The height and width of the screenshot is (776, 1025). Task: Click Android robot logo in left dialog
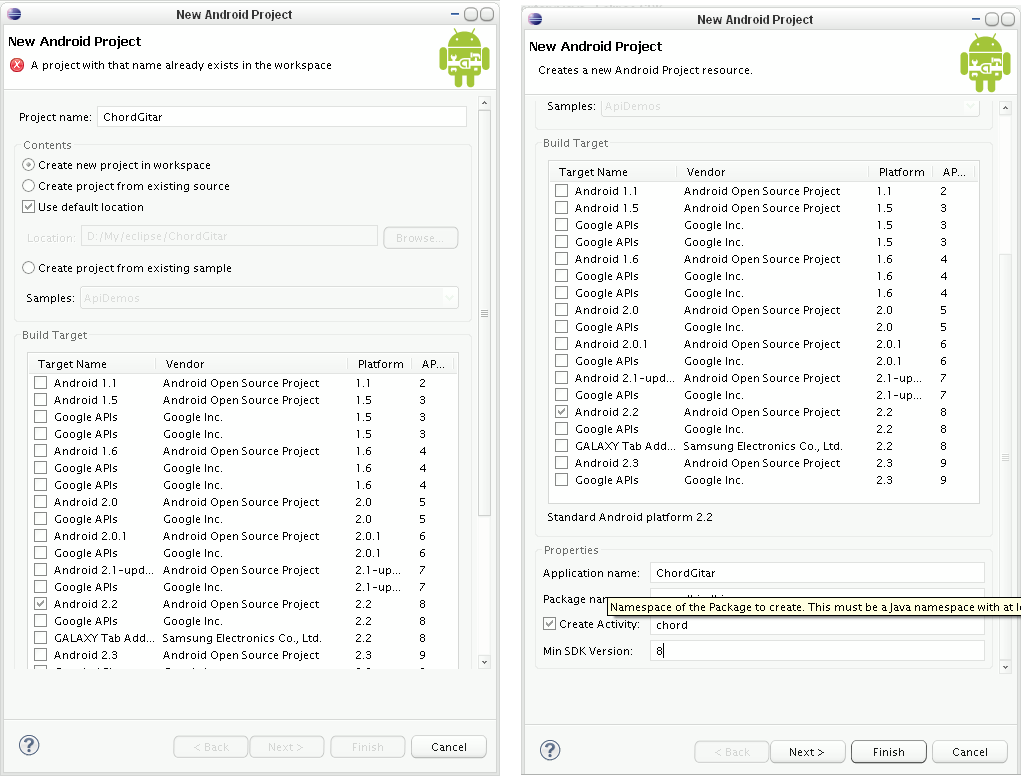[x=465, y=58]
